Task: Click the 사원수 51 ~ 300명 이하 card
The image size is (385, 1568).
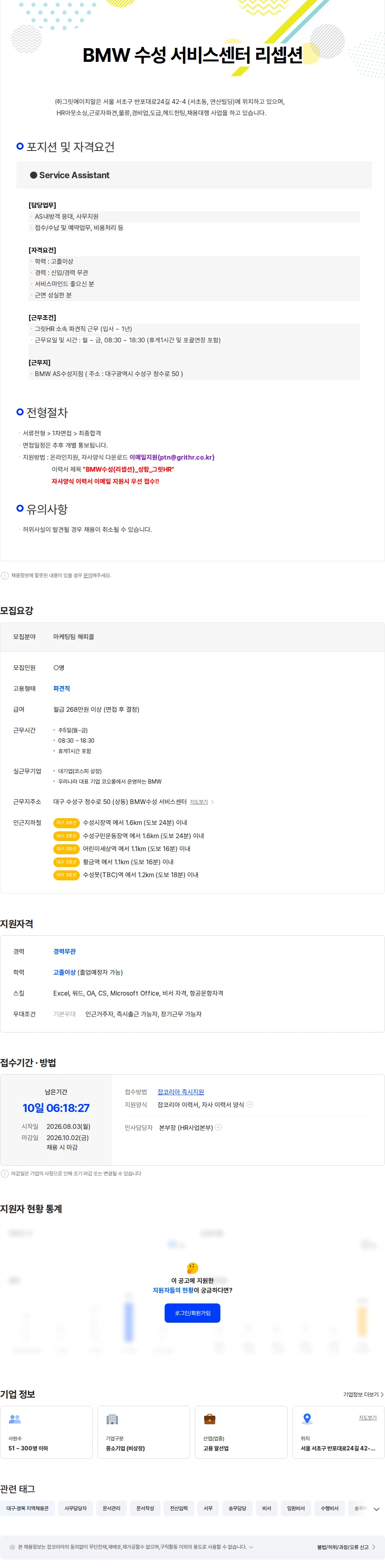Action: coord(46,1432)
